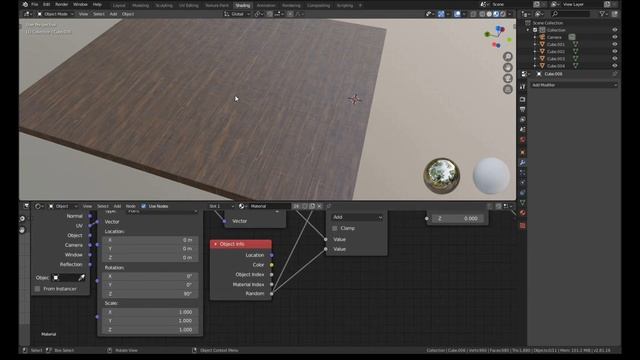Enable the From Instancer checkbox
Image resolution: width=640 pixels, height=360 pixels.
pos(38,289)
